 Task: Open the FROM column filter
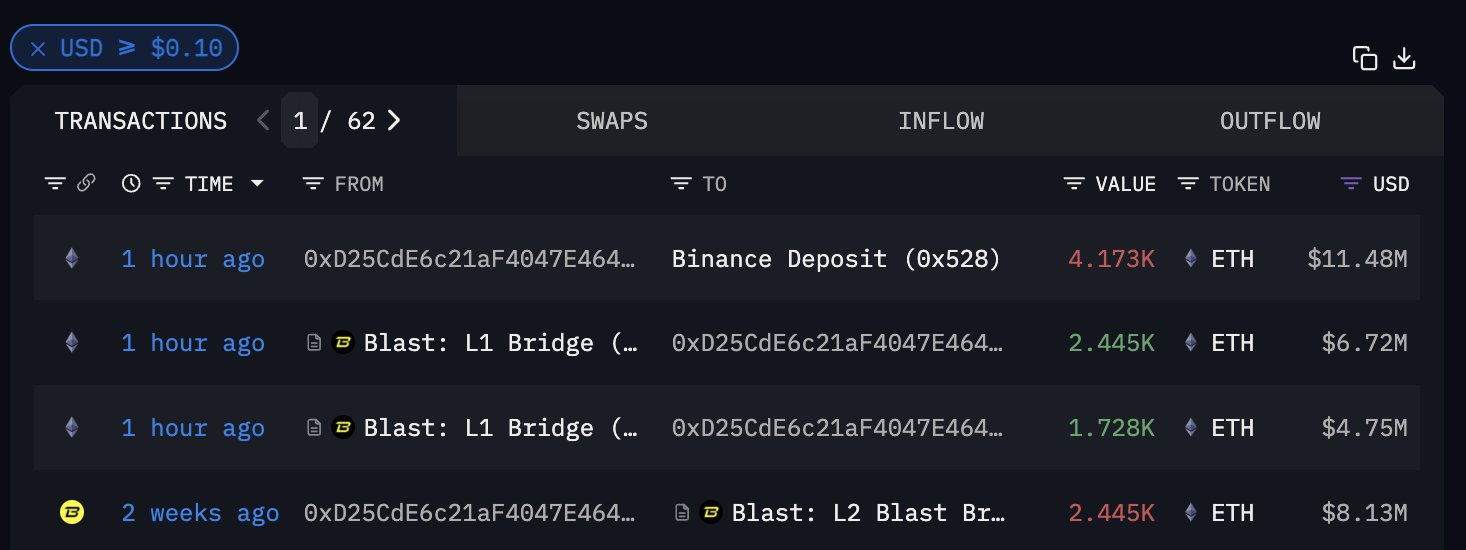pos(313,184)
